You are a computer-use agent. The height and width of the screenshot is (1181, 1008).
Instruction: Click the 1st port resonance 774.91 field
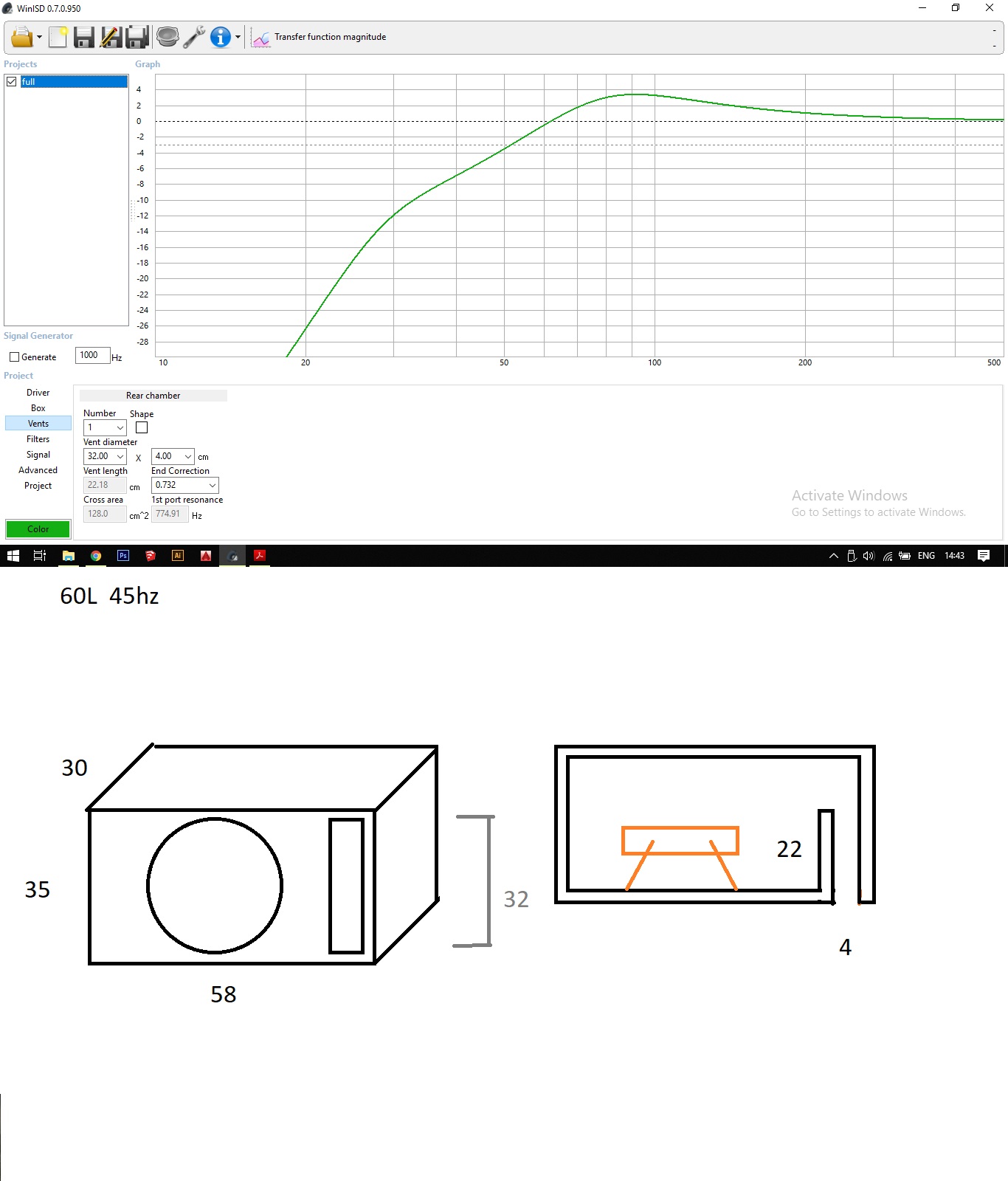170,514
